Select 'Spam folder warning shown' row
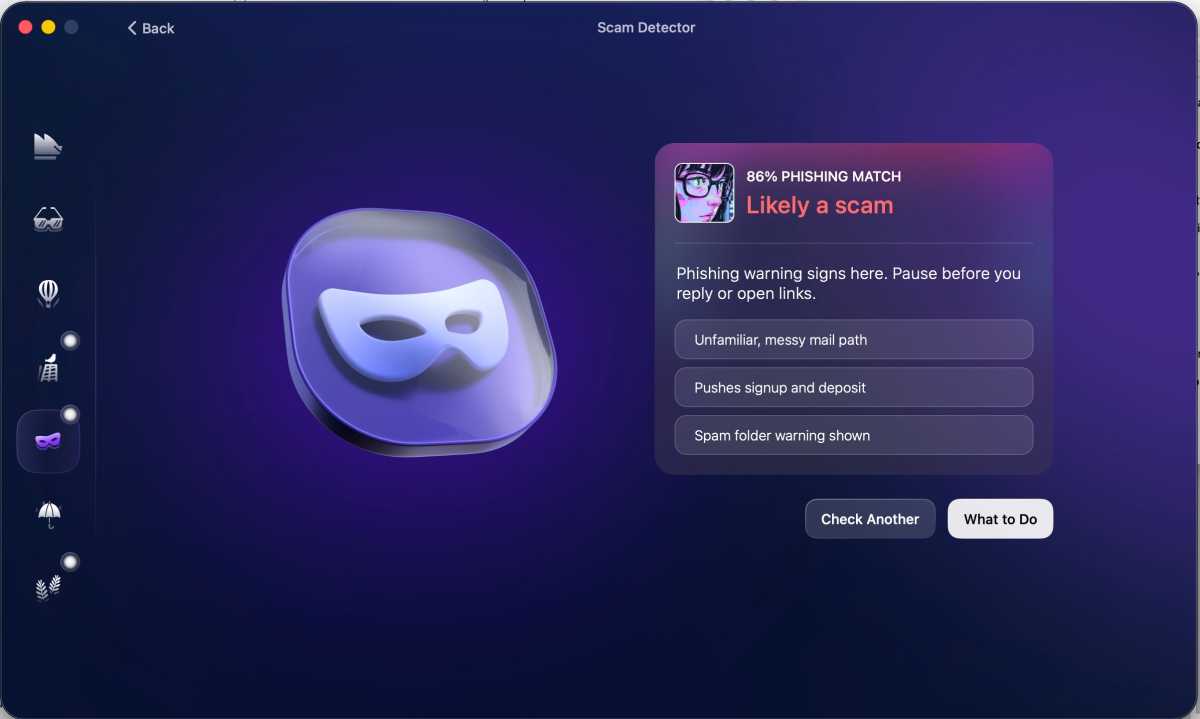1200x719 pixels. [x=854, y=436]
